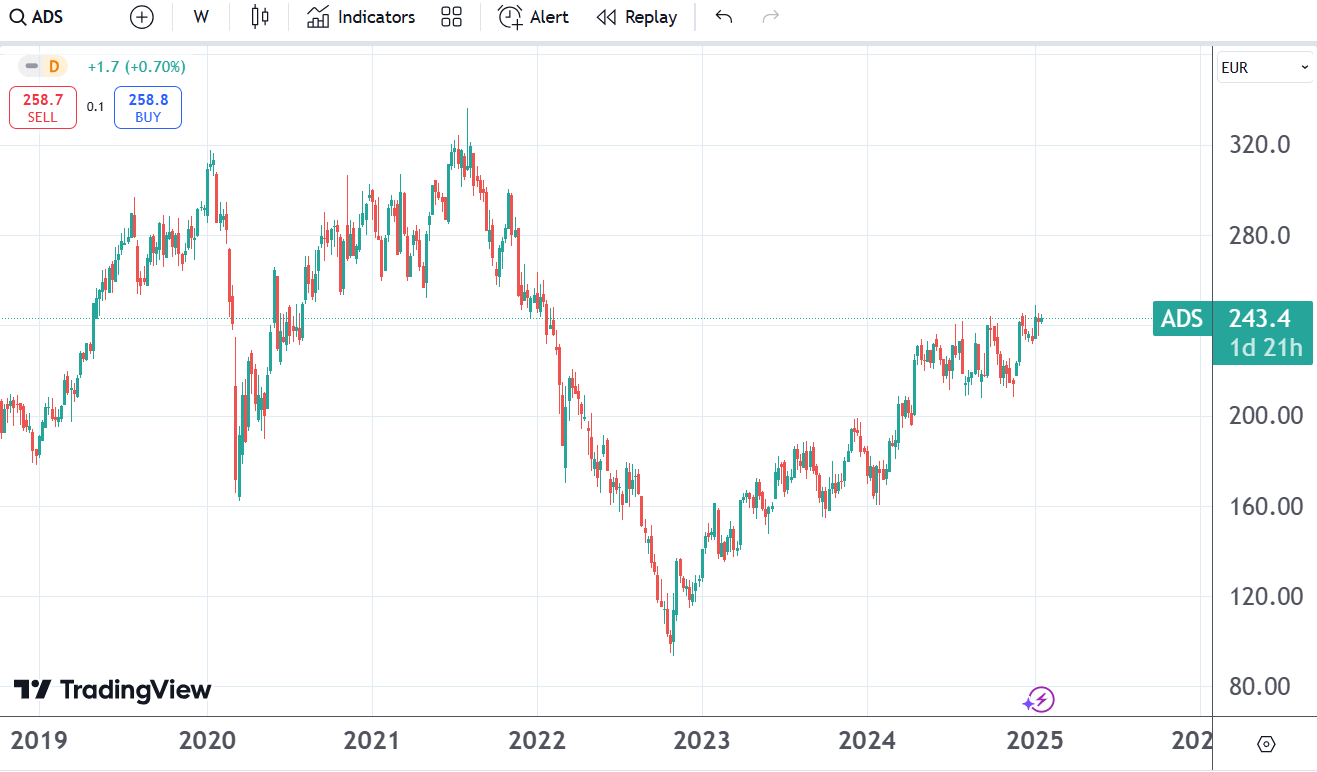The width and height of the screenshot is (1317, 772).
Task: Open the Indicators menu
Action: [x=361, y=17]
